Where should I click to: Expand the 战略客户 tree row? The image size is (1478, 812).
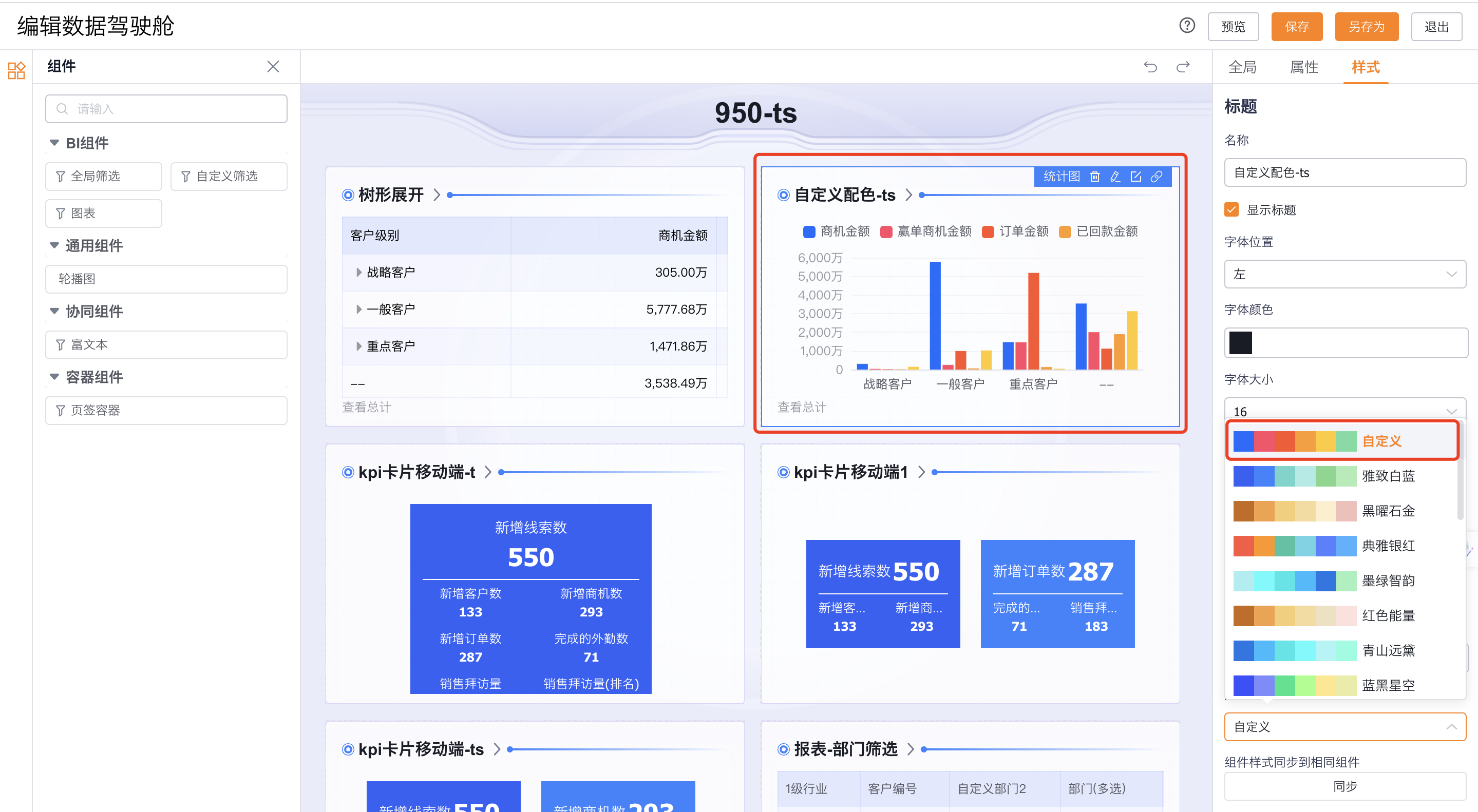point(358,273)
